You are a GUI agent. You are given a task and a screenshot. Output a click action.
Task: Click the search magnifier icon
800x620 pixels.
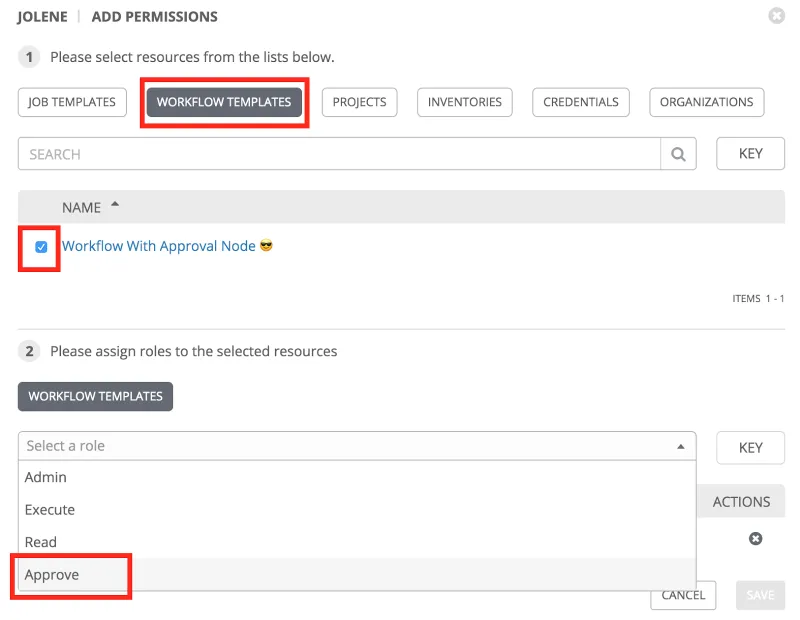click(678, 154)
